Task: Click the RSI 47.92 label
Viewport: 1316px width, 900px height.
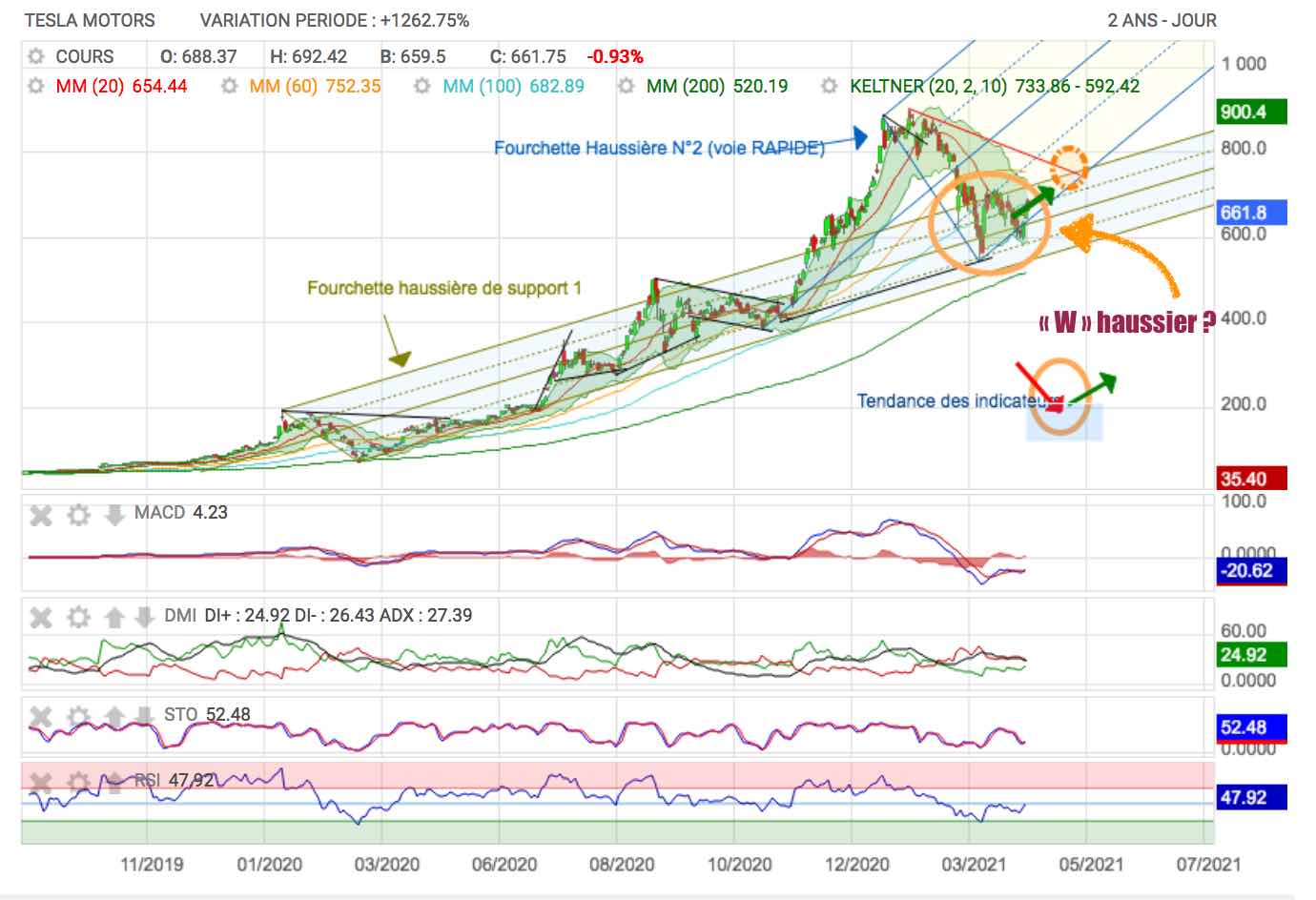Action: 175,780
